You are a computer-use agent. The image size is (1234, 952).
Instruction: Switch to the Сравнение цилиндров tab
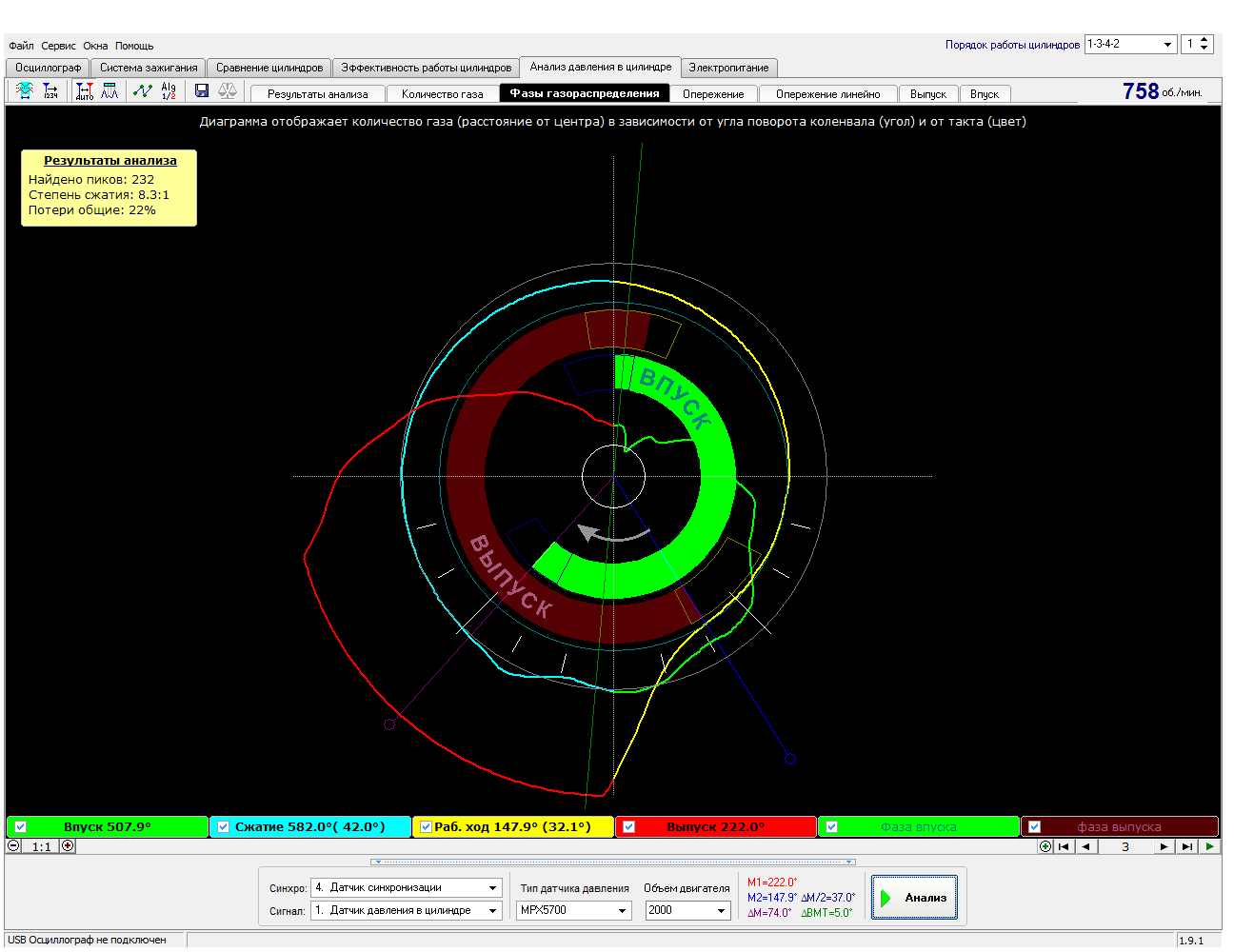coord(269,68)
